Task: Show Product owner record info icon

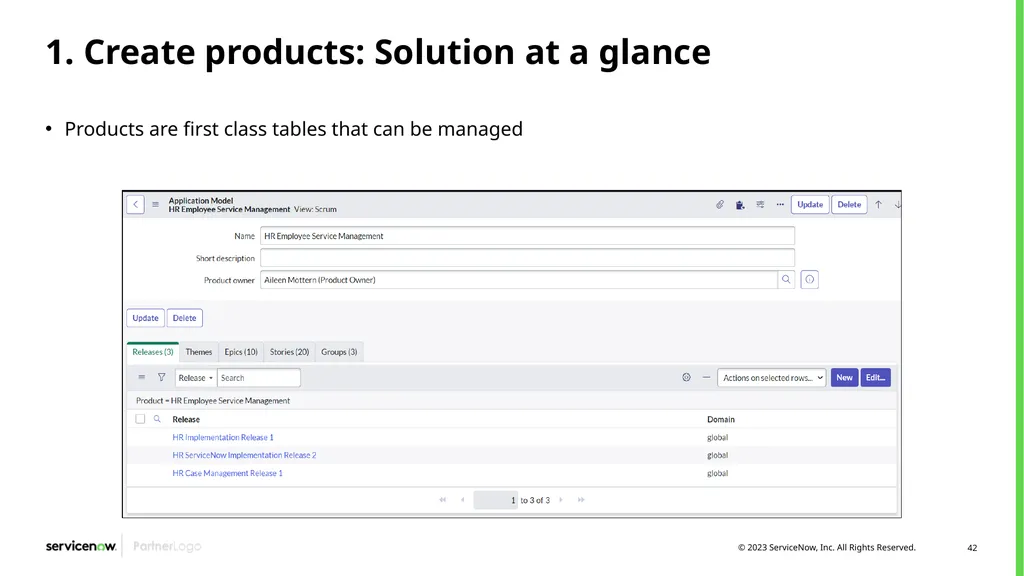Action: (x=809, y=280)
